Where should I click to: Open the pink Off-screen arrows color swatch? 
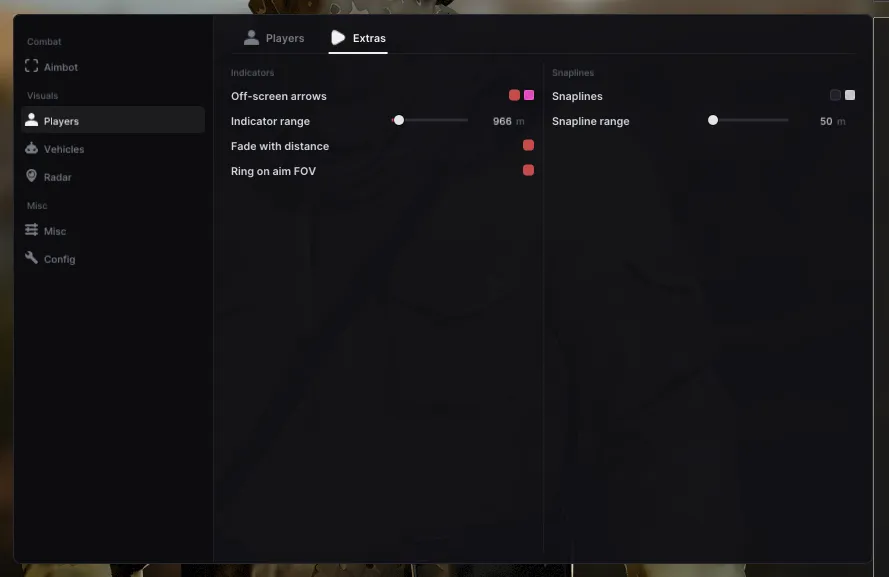point(529,95)
